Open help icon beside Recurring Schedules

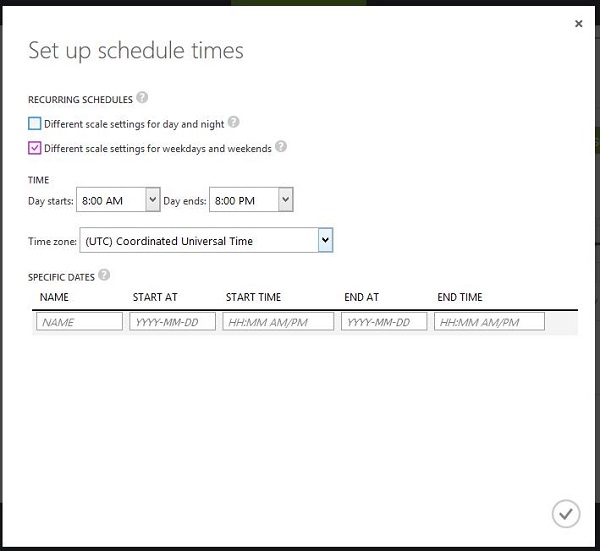[142, 98]
